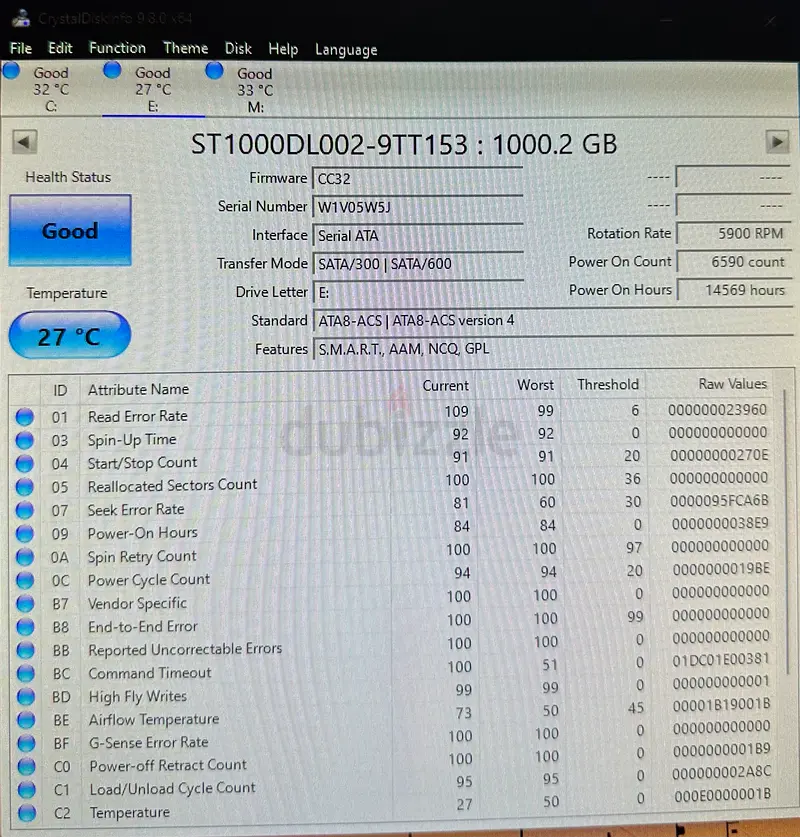
Task: Click the CrystalDiskInfo title bar icon
Action: (x=21, y=18)
